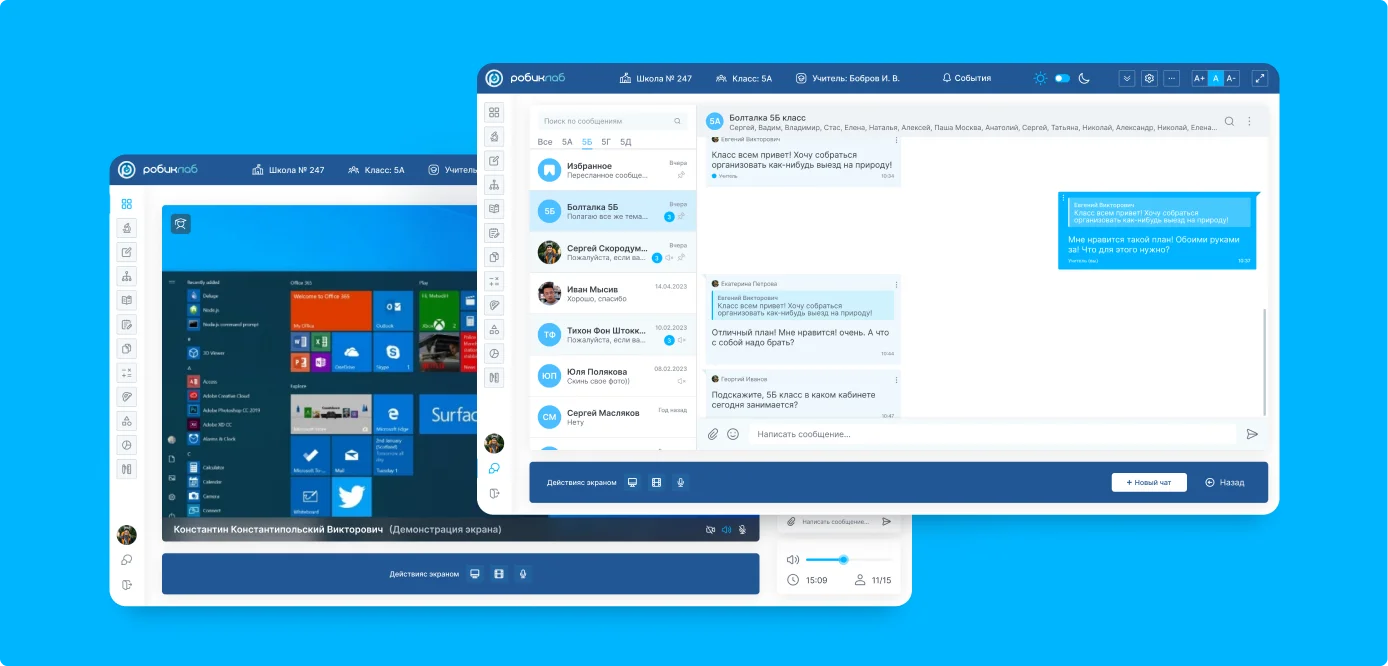Click the search icon in Болталка 5Б header
Image resolution: width=1388 pixels, height=666 pixels.
point(1229,121)
